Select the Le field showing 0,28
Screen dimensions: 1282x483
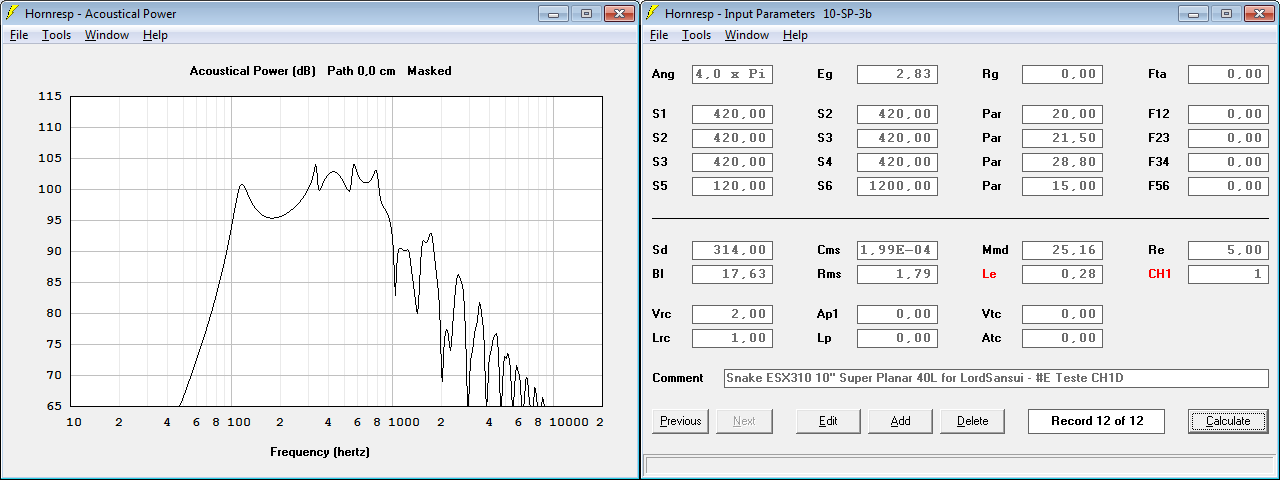click(x=1062, y=274)
